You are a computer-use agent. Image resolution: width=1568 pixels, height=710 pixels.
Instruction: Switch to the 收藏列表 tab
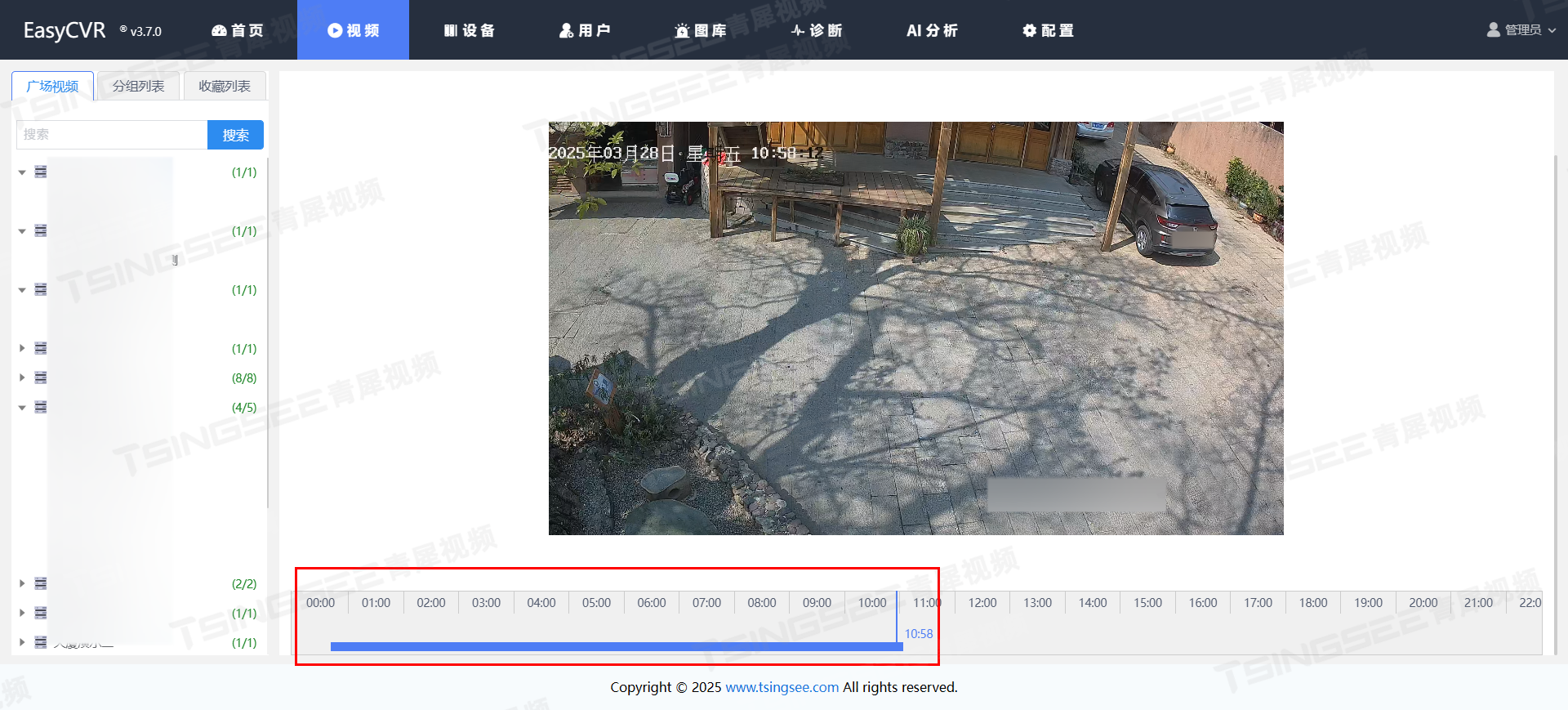click(225, 86)
